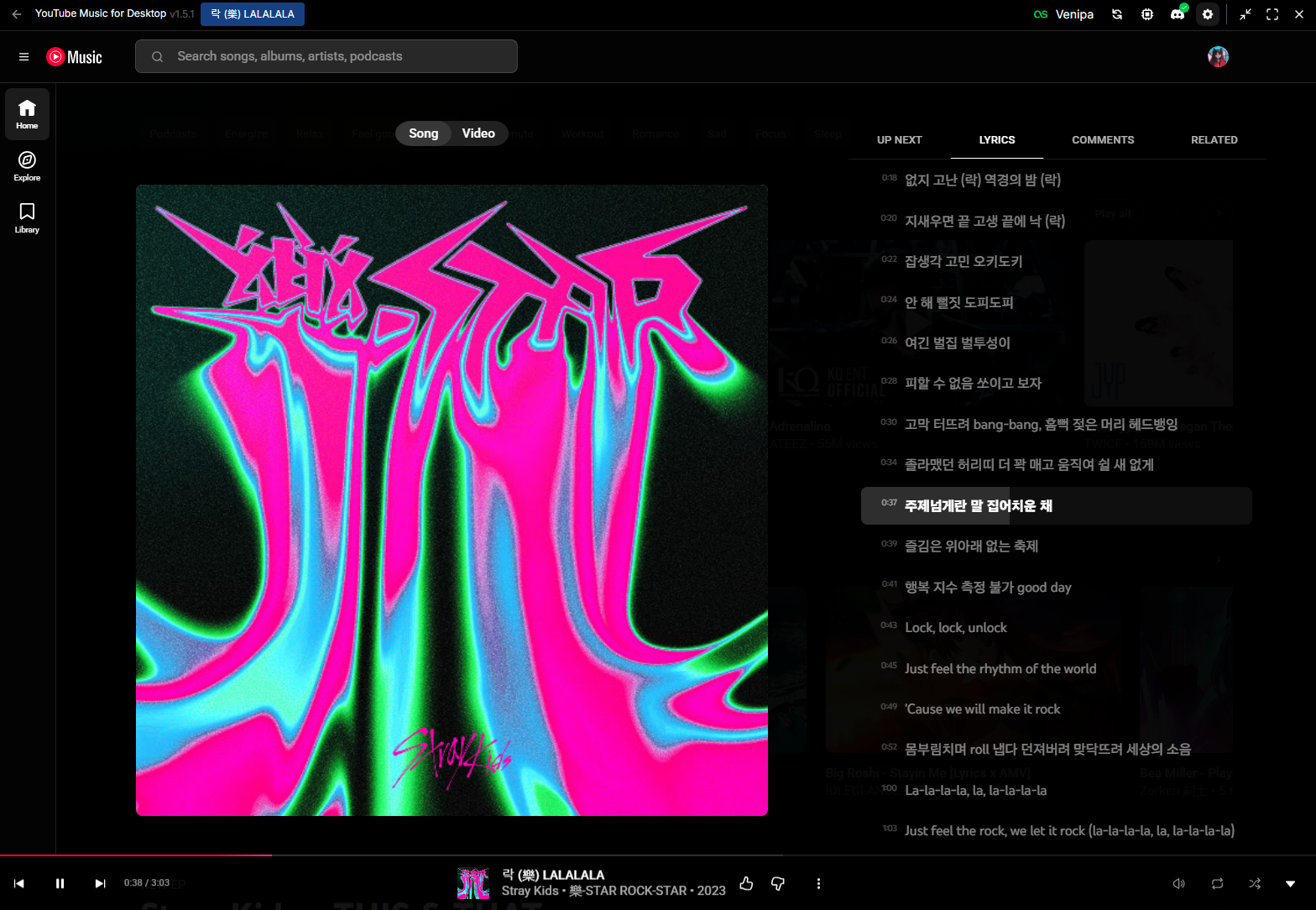
Task: Click the mini player collapse icon
Action: coord(1245,14)
